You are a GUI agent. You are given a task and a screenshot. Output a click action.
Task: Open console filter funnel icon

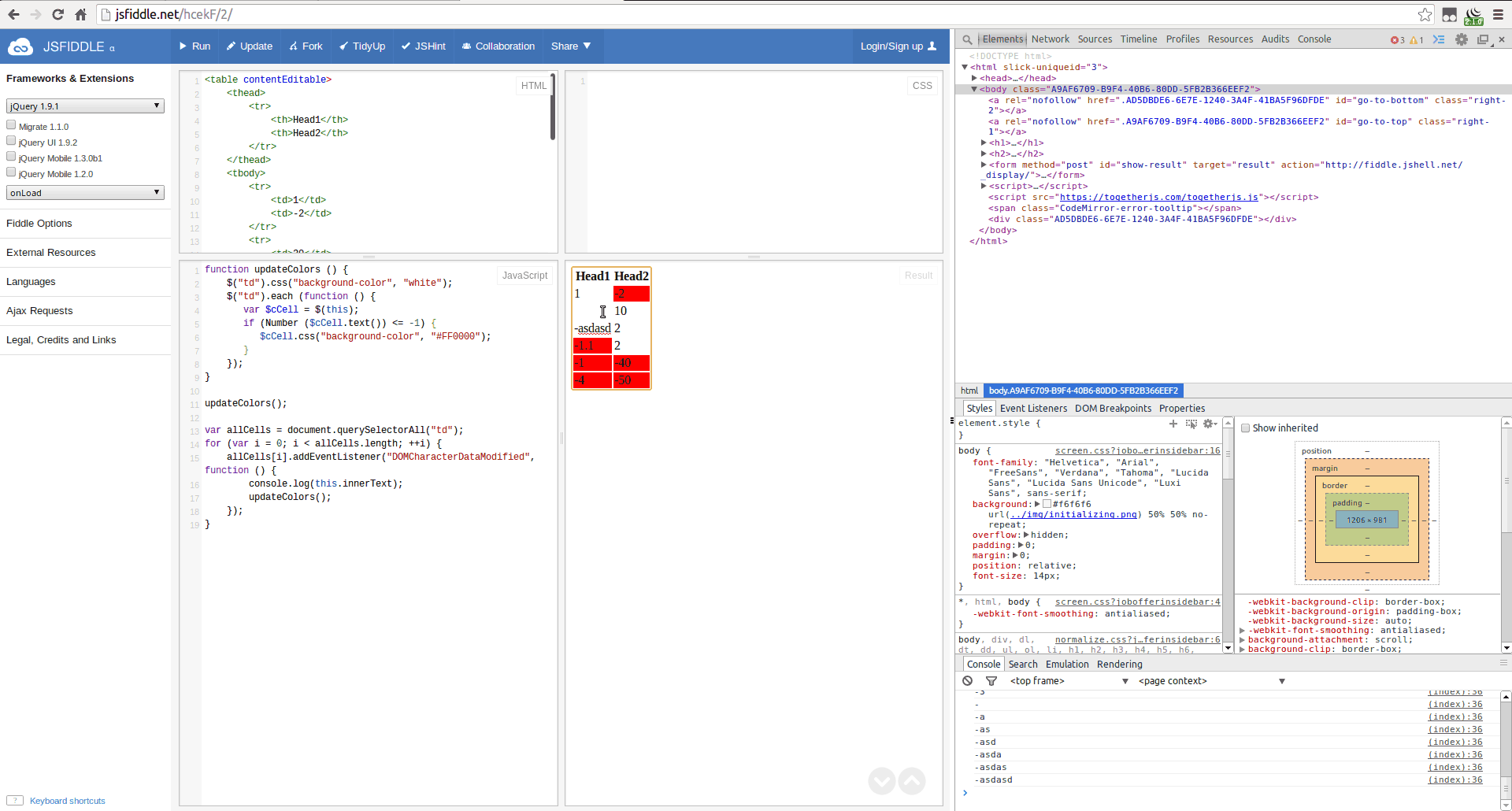coord(991,680)
